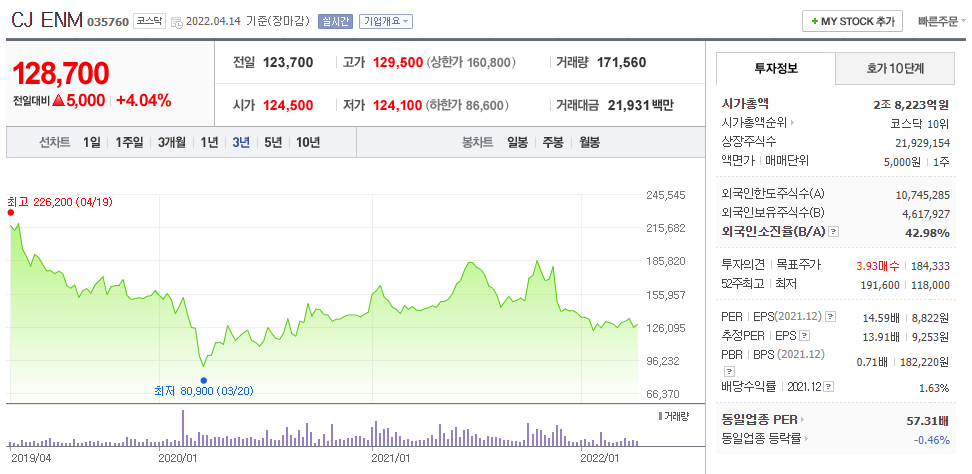Screen dimensions: 972x474
Task: Select the 1주일 line chart period
Action: point(129,143)
